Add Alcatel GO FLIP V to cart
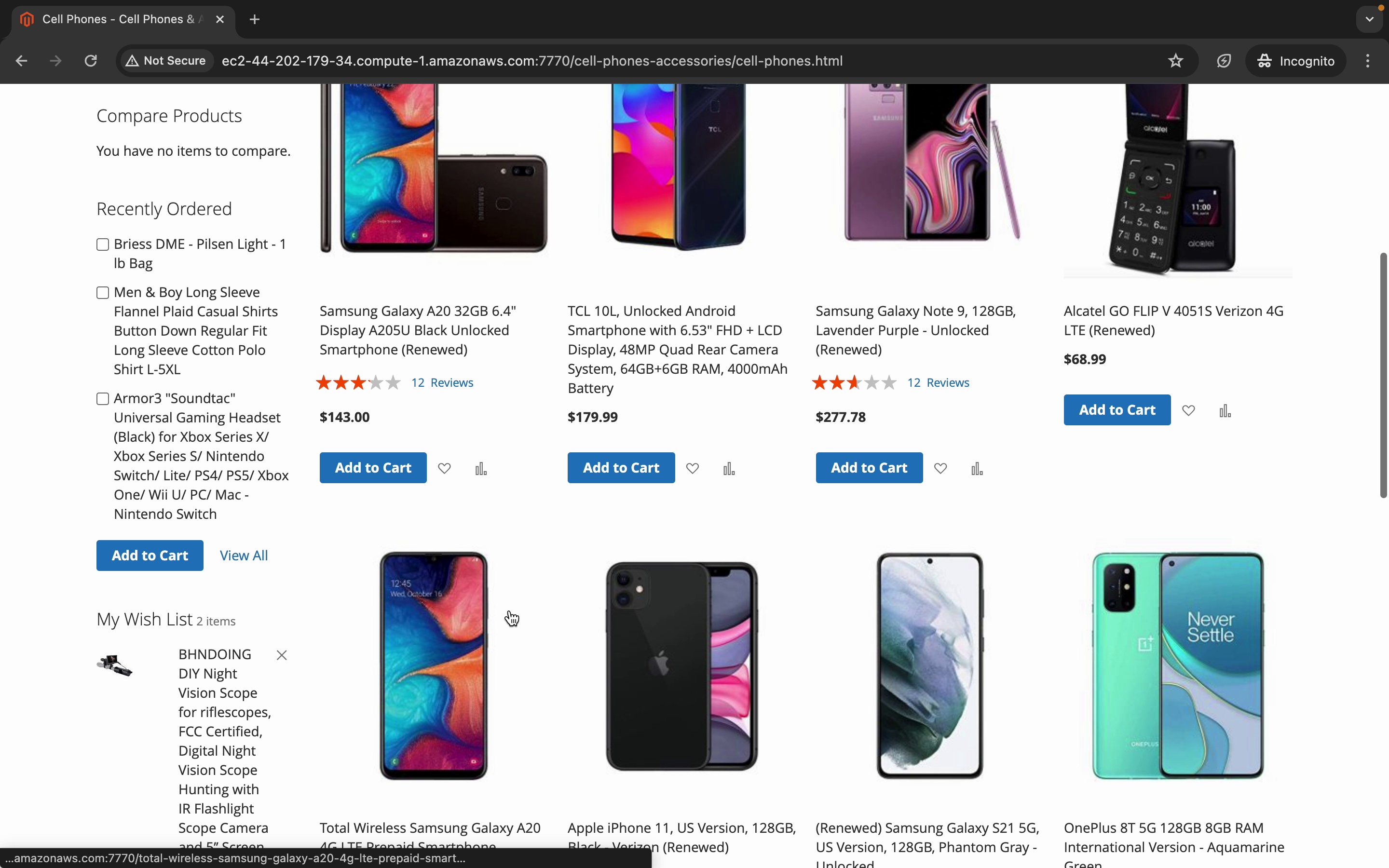 (1117, 410)
